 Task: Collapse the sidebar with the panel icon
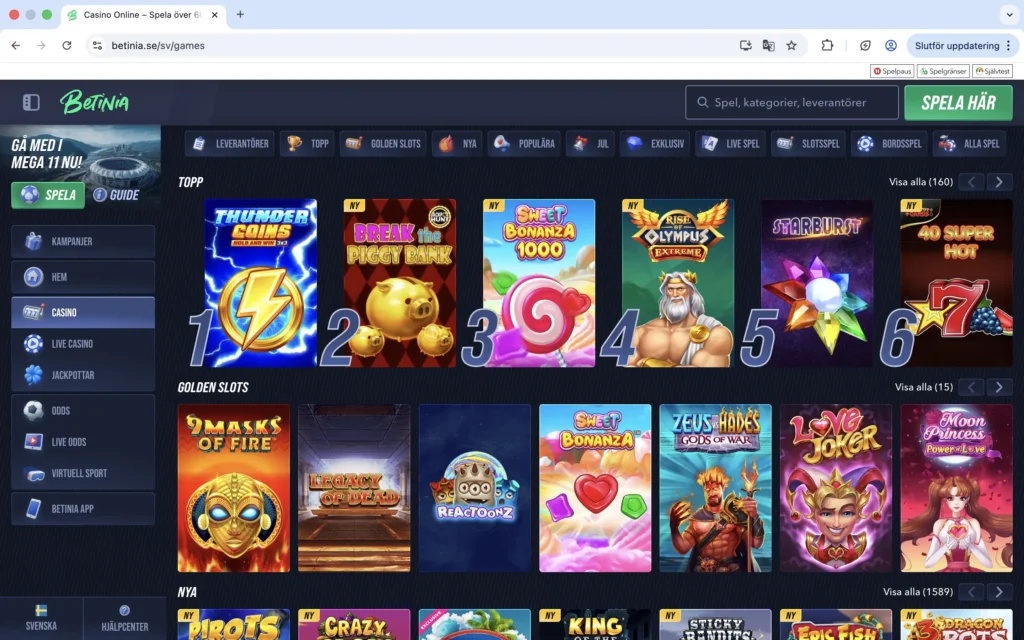click(31, 103)
